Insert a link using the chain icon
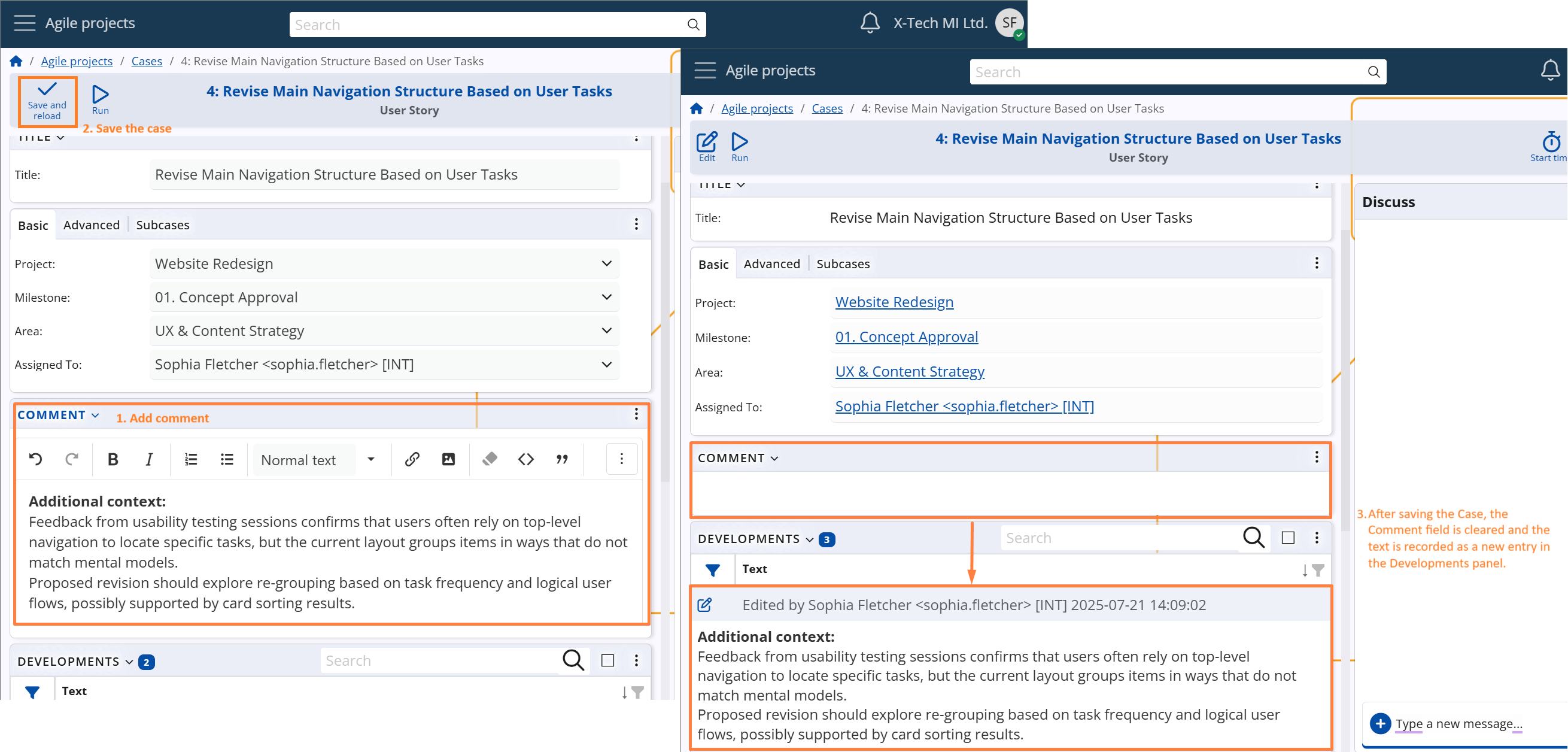 (412, 459)
